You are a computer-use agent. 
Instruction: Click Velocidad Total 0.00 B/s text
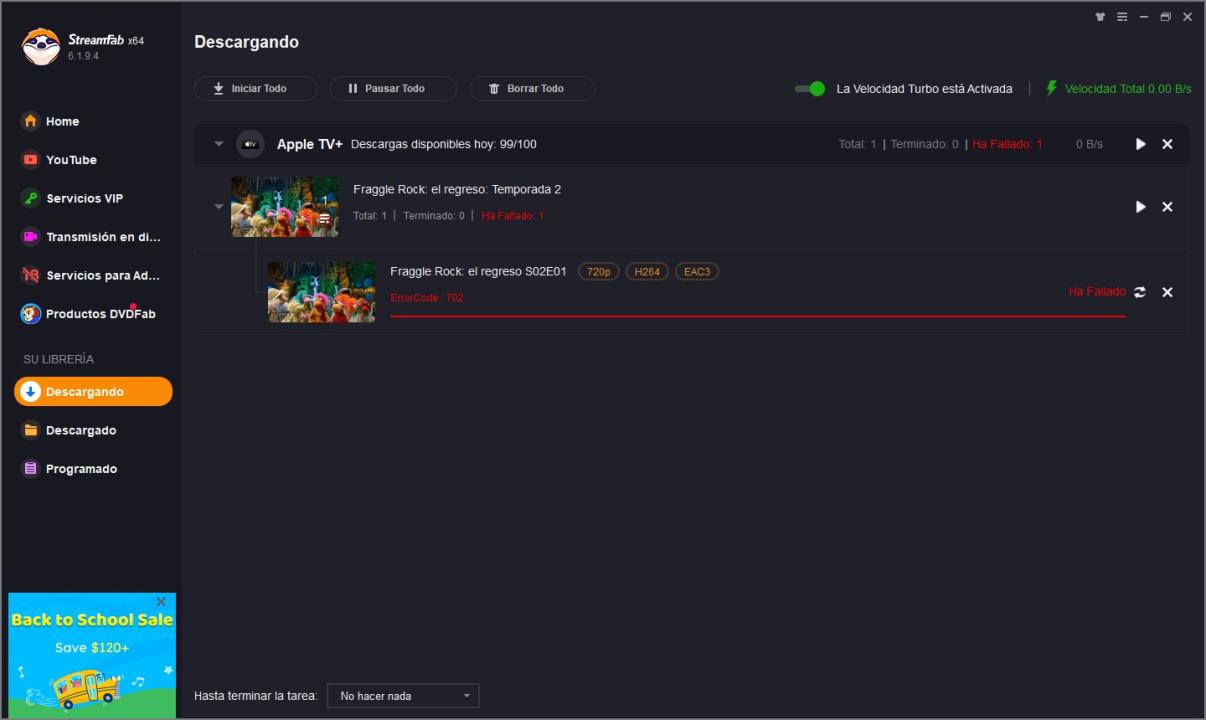tap(1128, 89)
